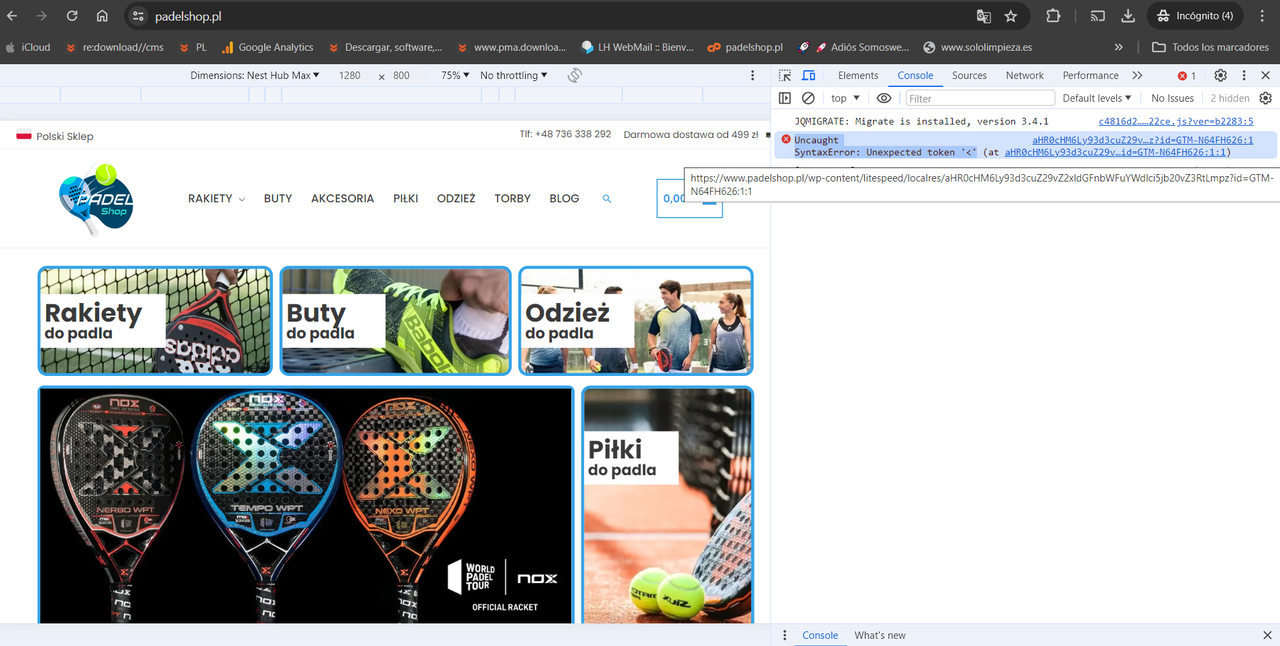Show the console sidebar icon
This screenshot has height=646, width=1280.
(x=785, y=98)
